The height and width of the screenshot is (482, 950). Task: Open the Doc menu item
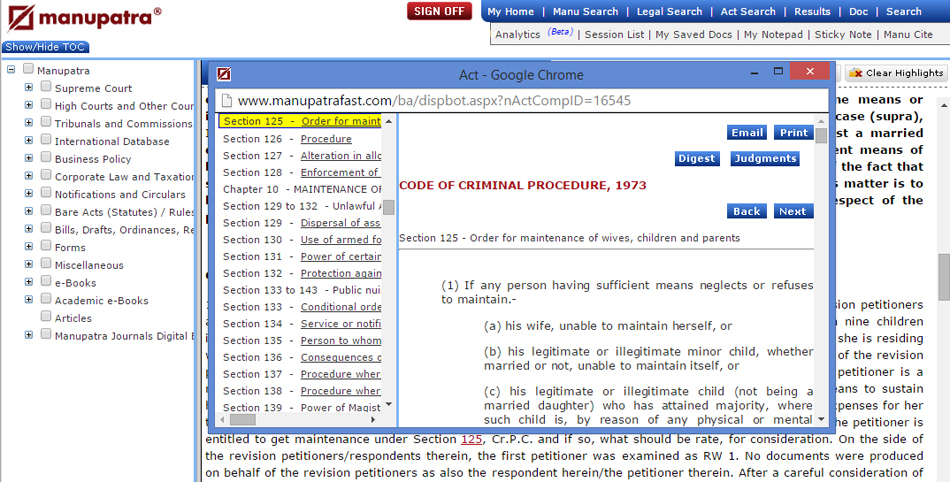[x=858, y=12]
